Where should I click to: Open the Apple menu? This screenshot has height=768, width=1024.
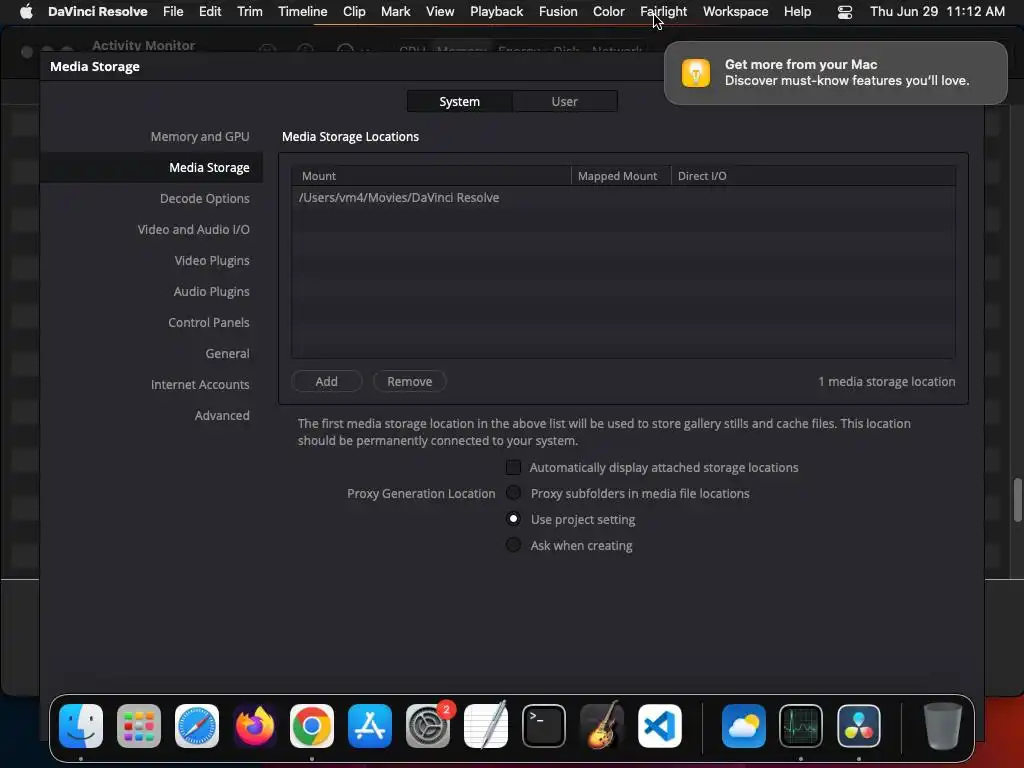click(25, 11)
